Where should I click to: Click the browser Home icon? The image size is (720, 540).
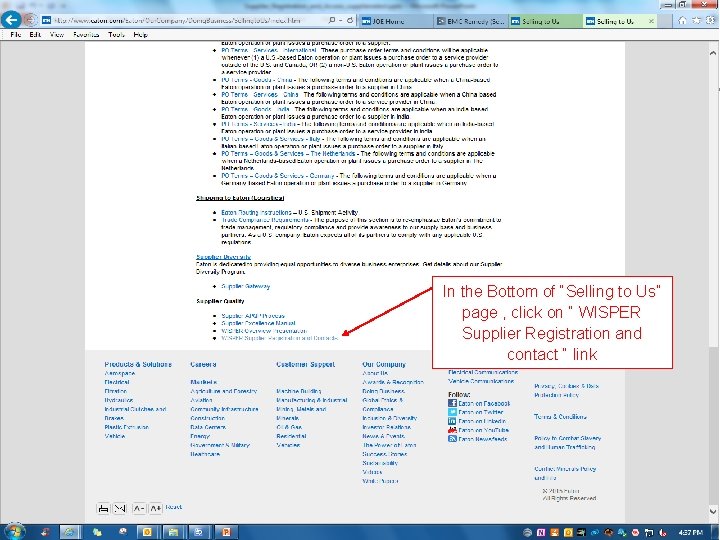[682, 21]
